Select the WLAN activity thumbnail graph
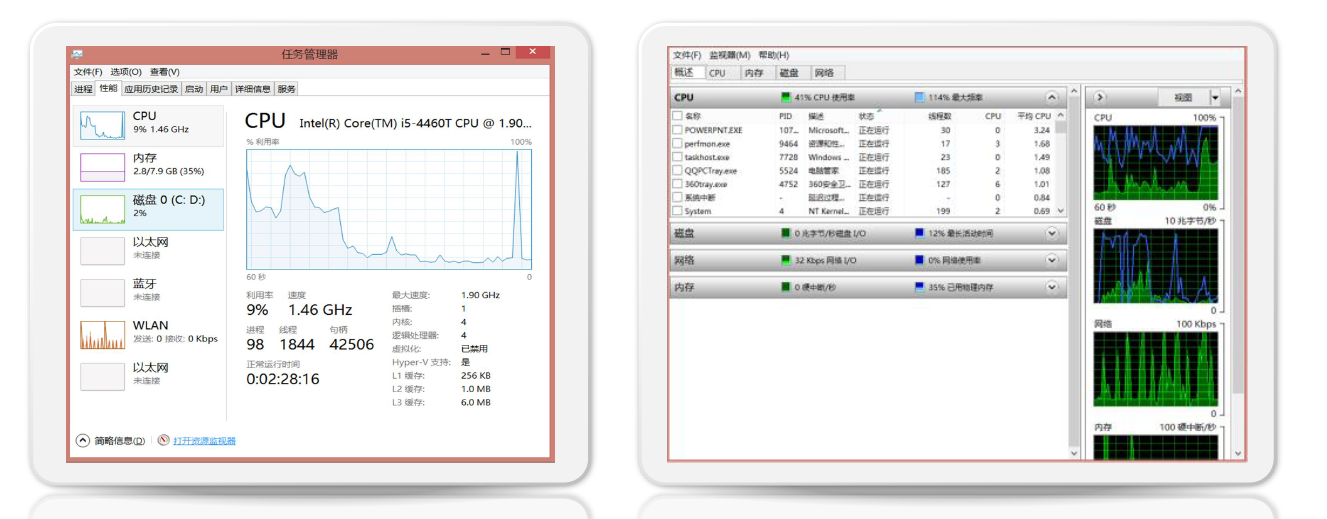The image size is (1327, 519). [x=102, y=334]
